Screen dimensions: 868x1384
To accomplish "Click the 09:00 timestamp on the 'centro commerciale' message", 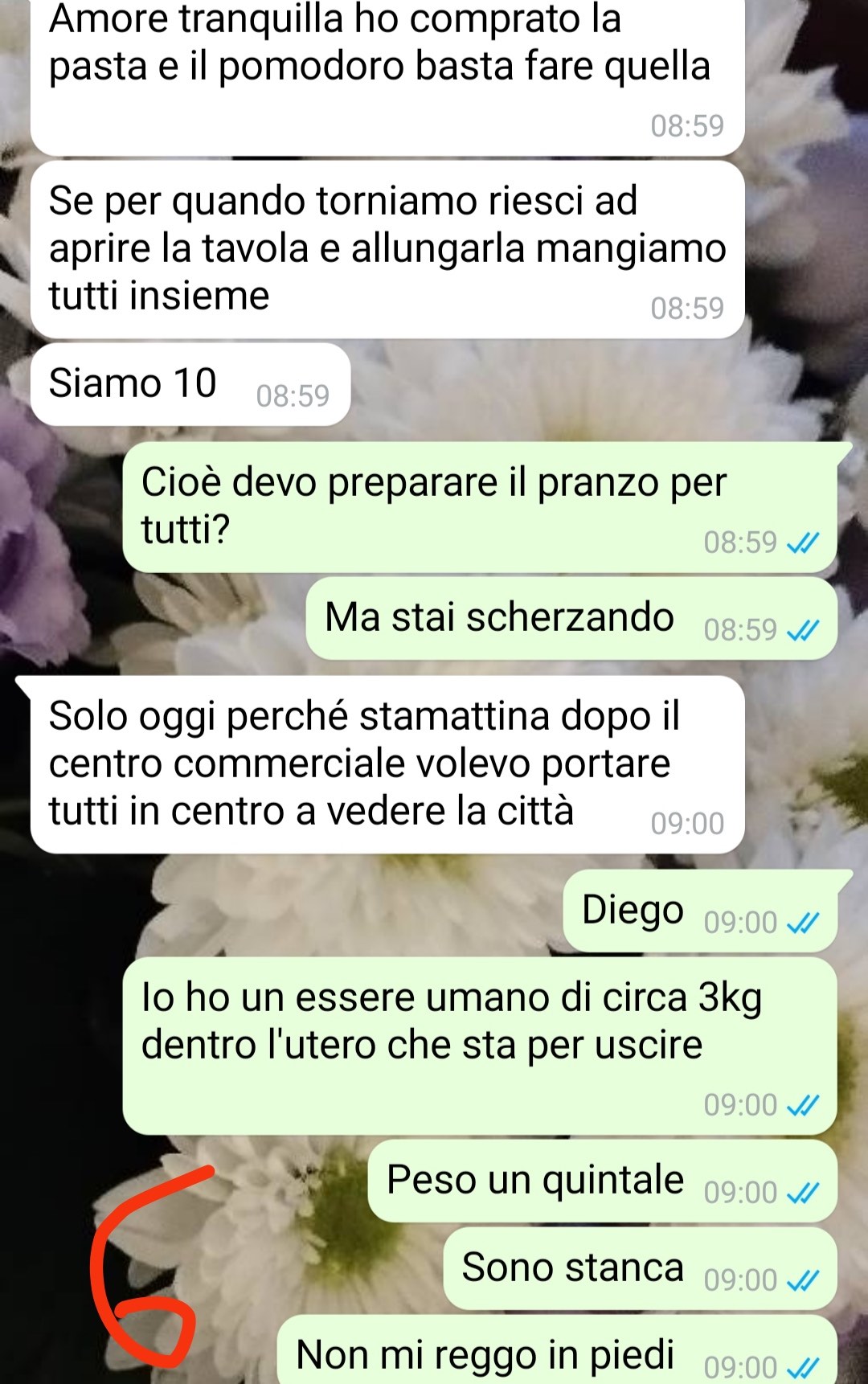I will [x=687, y=824].
